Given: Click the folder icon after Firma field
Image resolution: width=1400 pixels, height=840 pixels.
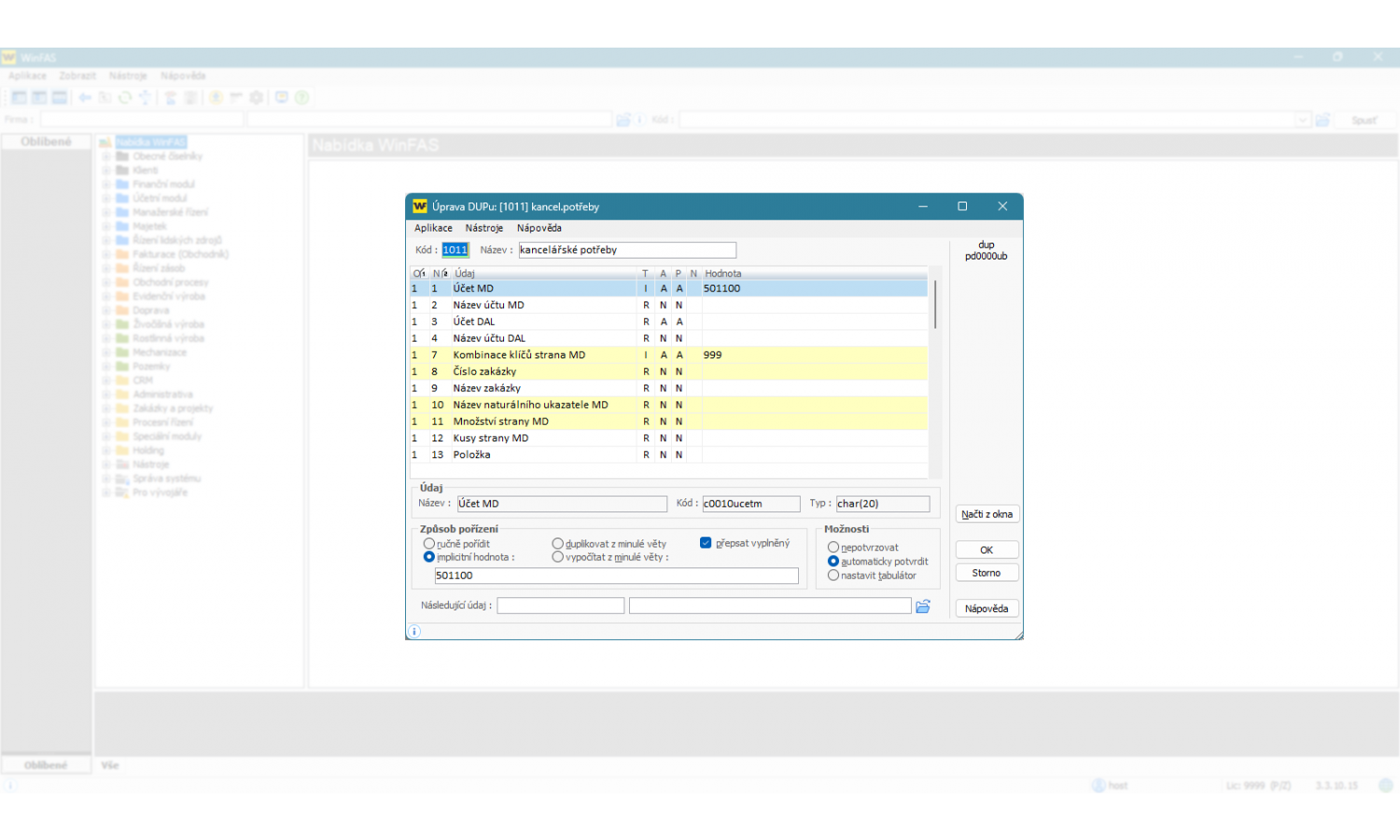Looking at the screenshot, I should [x=623, y=119].
